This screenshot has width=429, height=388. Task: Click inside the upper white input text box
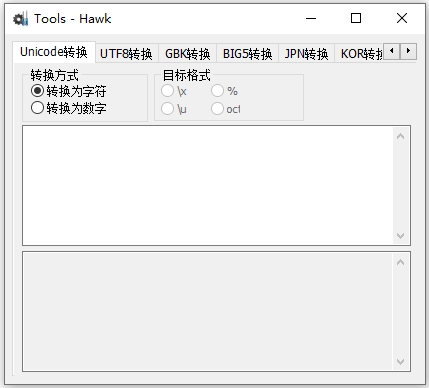click(208, 186)
